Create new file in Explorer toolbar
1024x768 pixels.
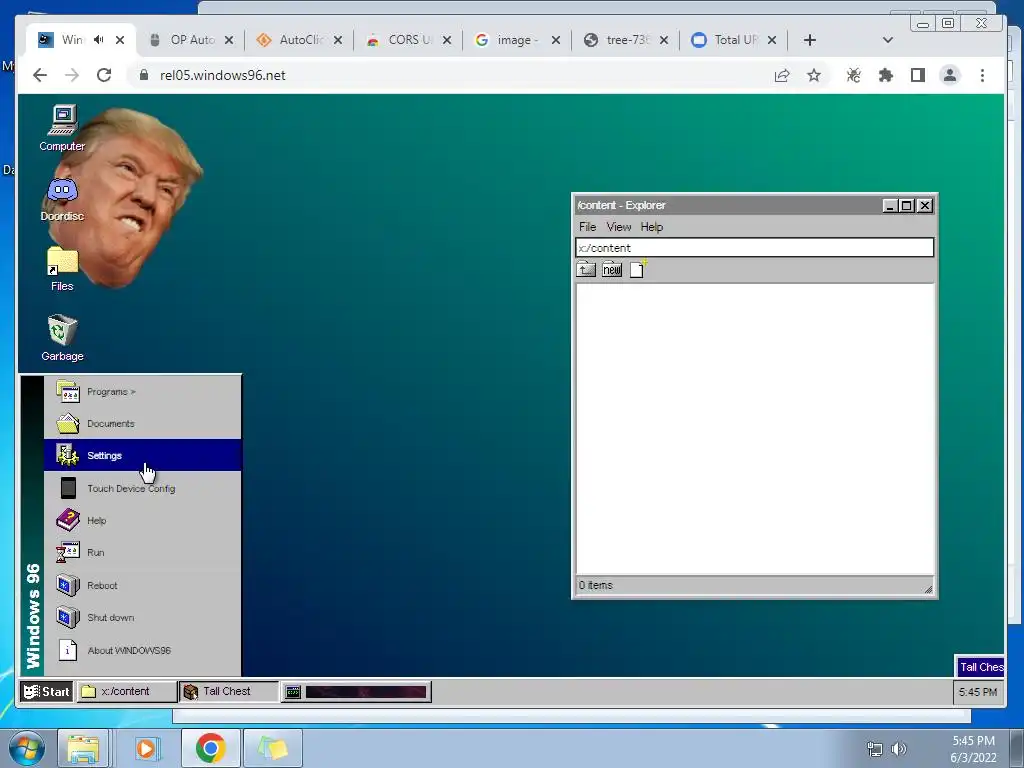tap(637, 269)
